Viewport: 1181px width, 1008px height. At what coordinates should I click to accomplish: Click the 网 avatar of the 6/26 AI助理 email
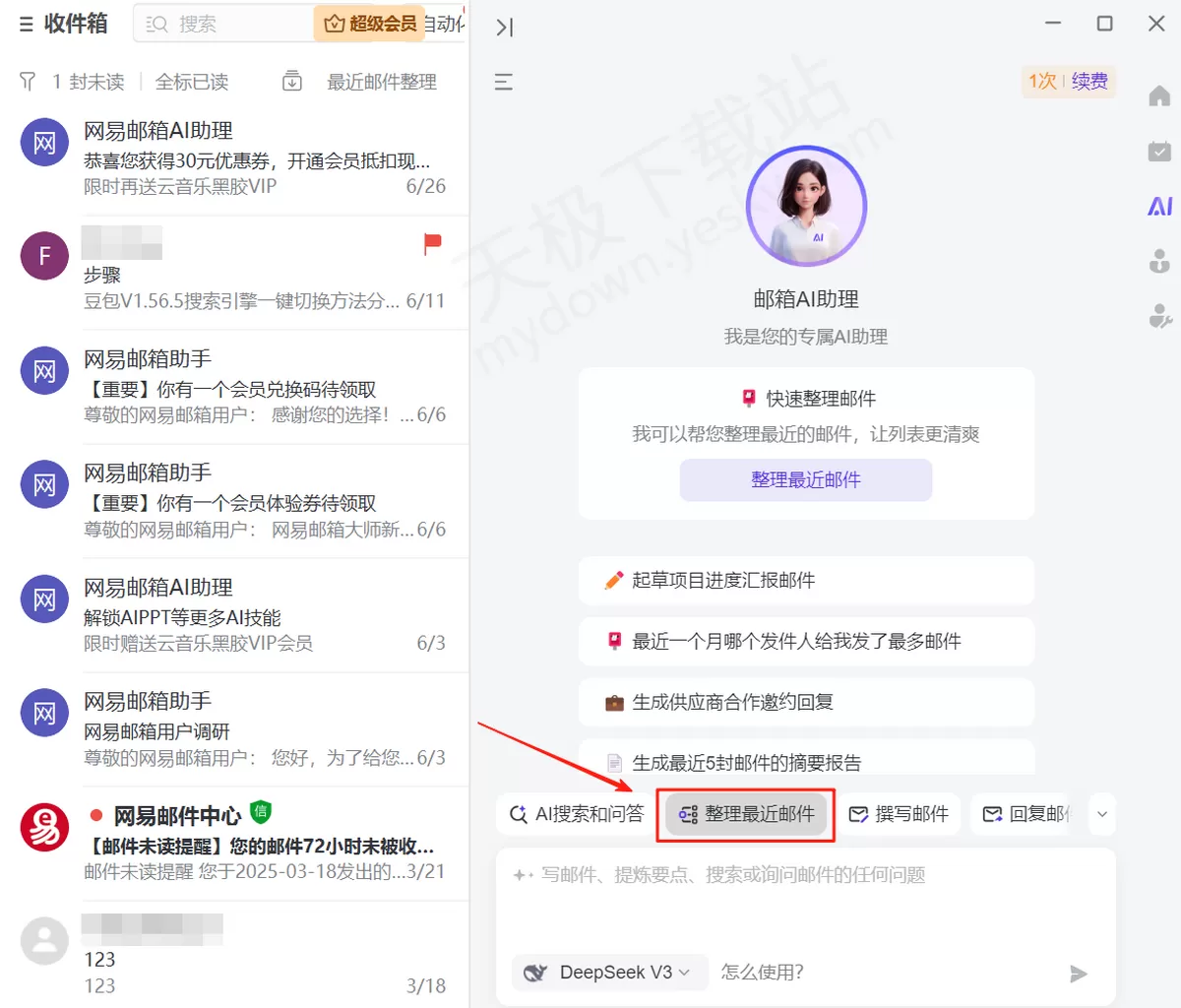(44, 142)
